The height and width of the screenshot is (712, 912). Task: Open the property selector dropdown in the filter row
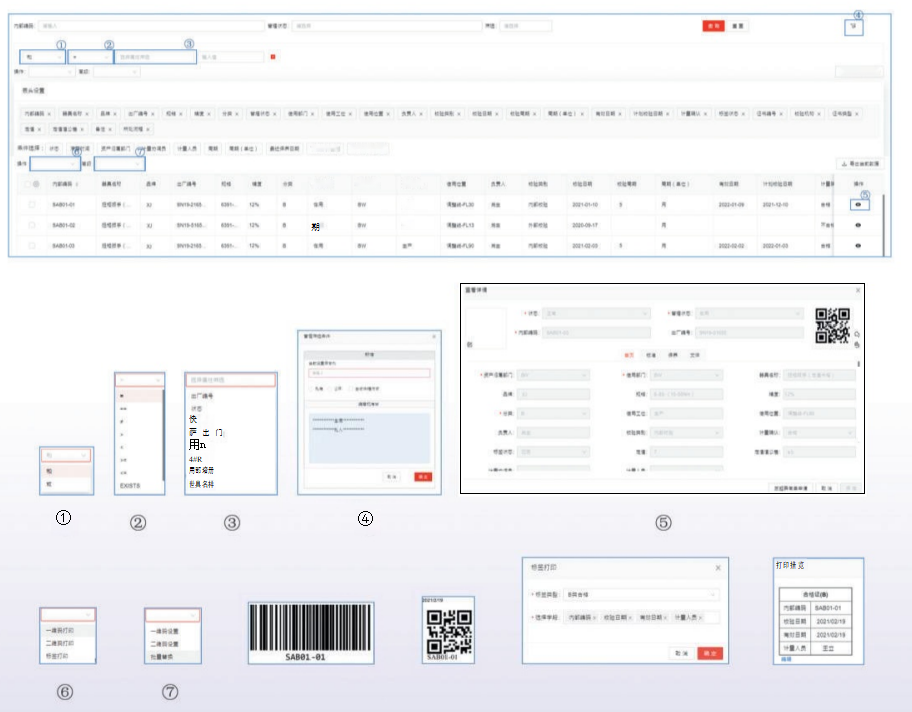coord(155,57)
